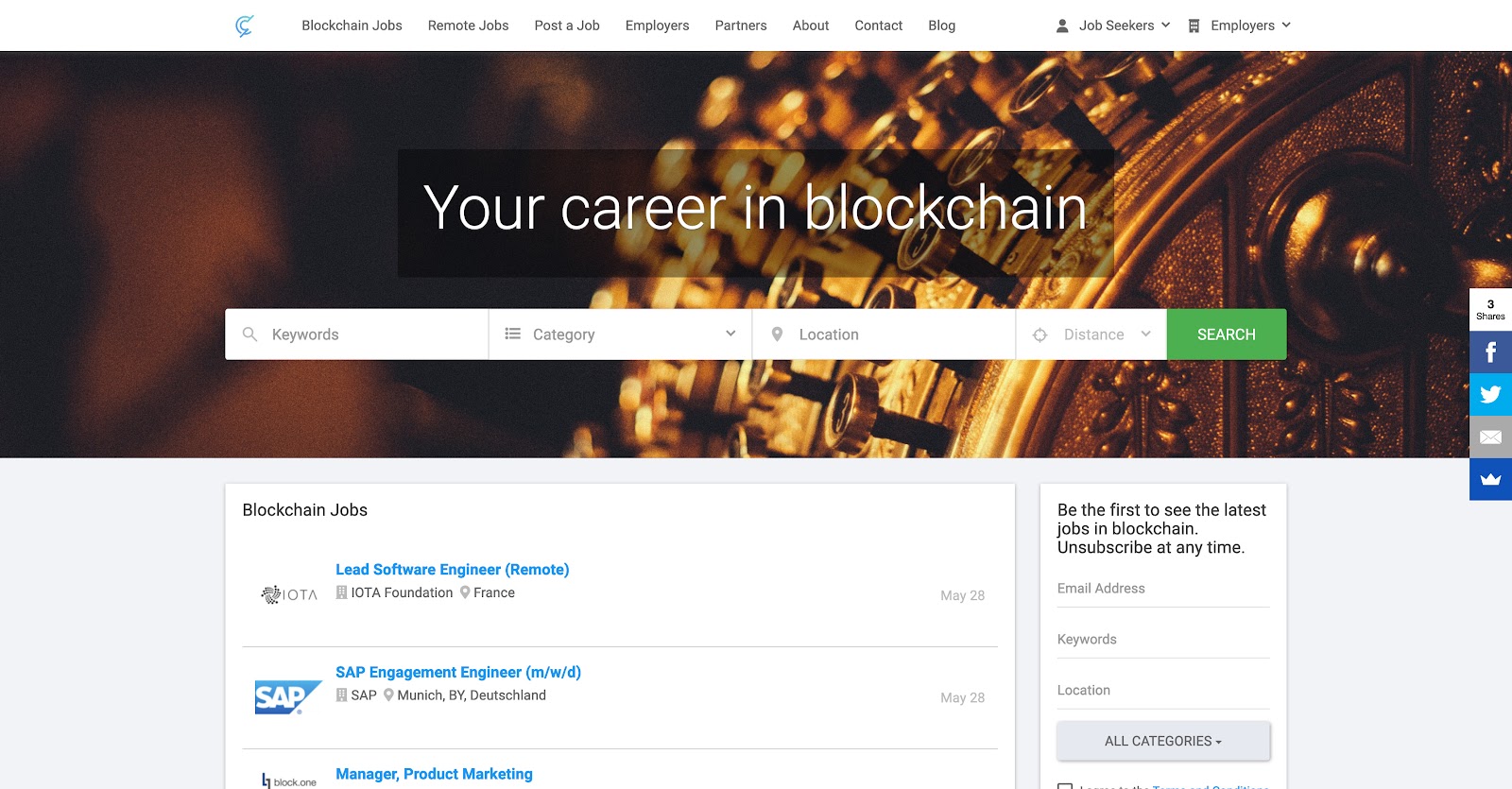1512x789 pixels.
Task: Click the map pin icon in Location field
Action: [777, 334]
